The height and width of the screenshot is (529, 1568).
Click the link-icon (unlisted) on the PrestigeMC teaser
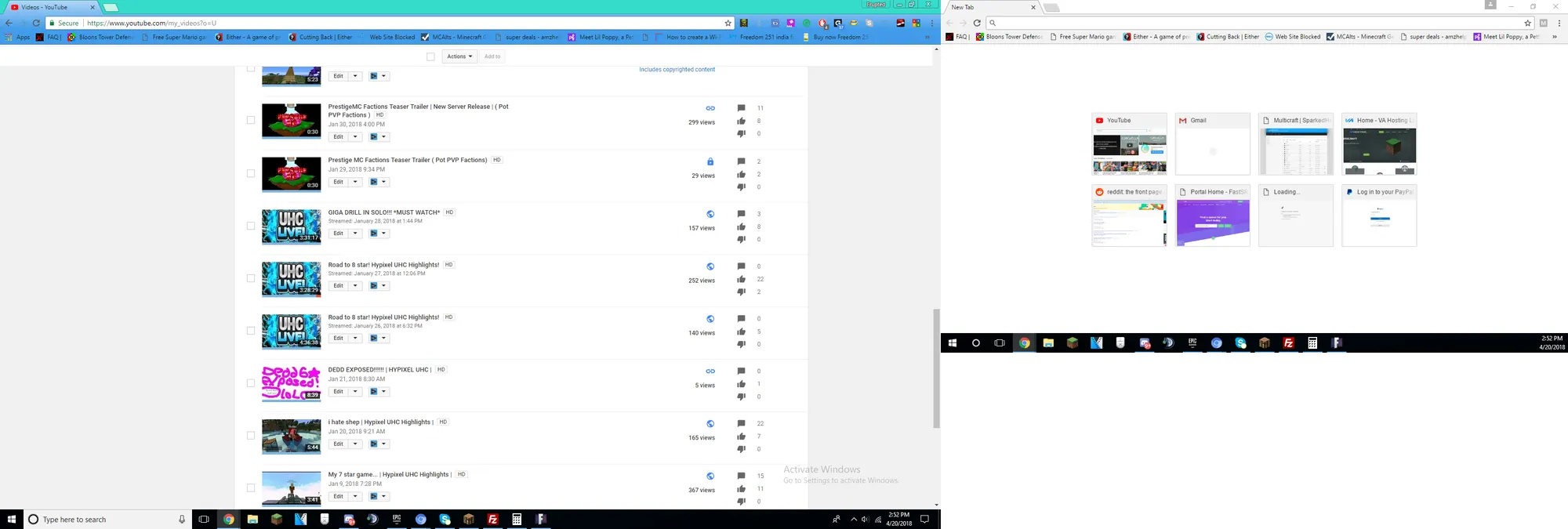click(x=710, y=108)
